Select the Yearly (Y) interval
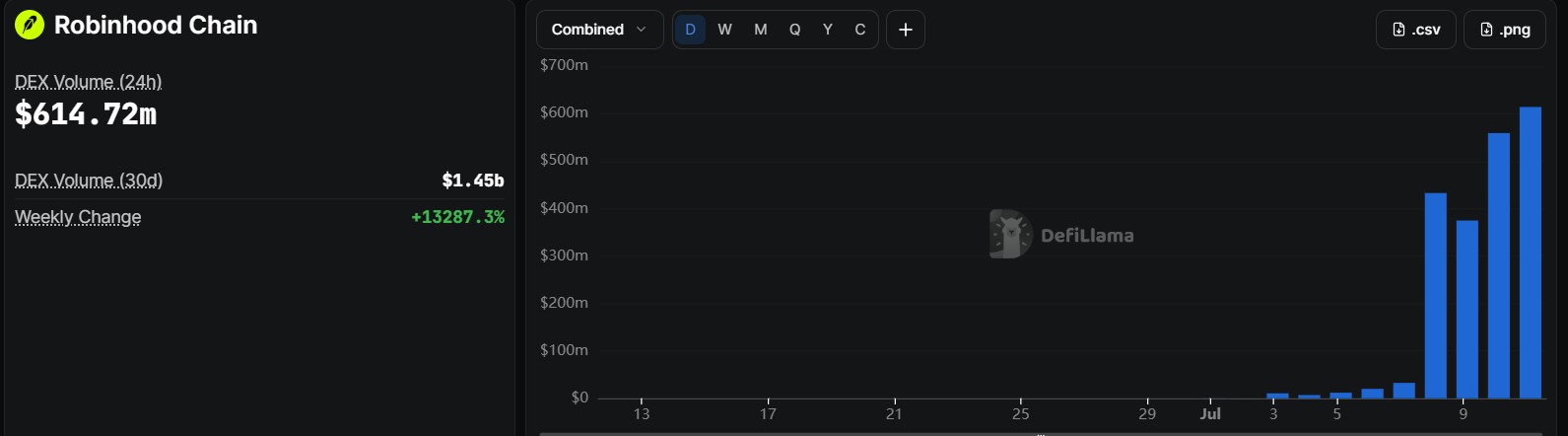This screenshot has height=436, width=1568. point(828,30)
